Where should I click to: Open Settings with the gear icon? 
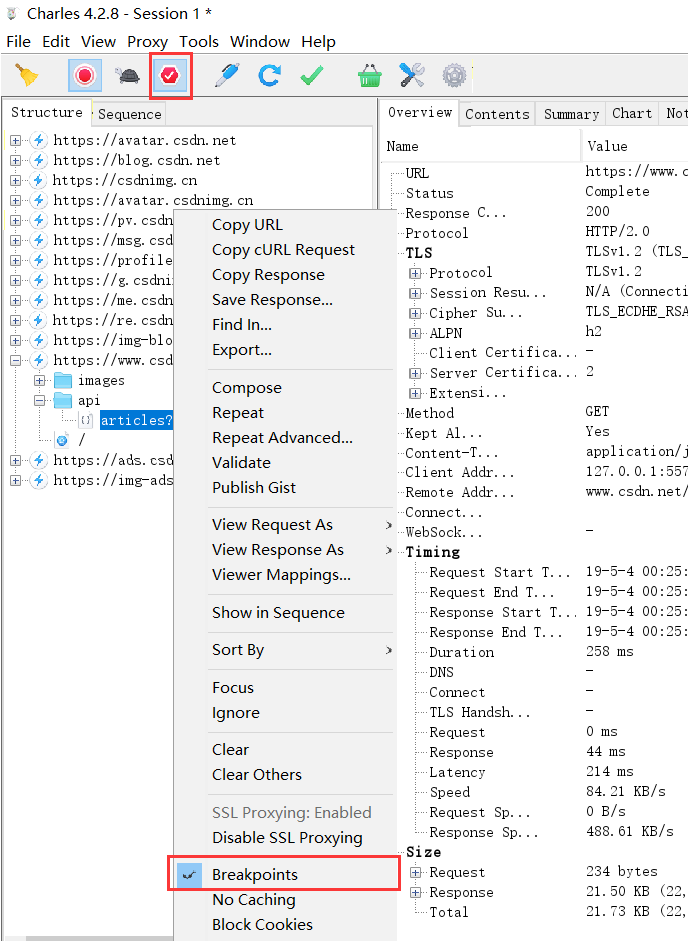pyautogui.click(x=454, y=76)
